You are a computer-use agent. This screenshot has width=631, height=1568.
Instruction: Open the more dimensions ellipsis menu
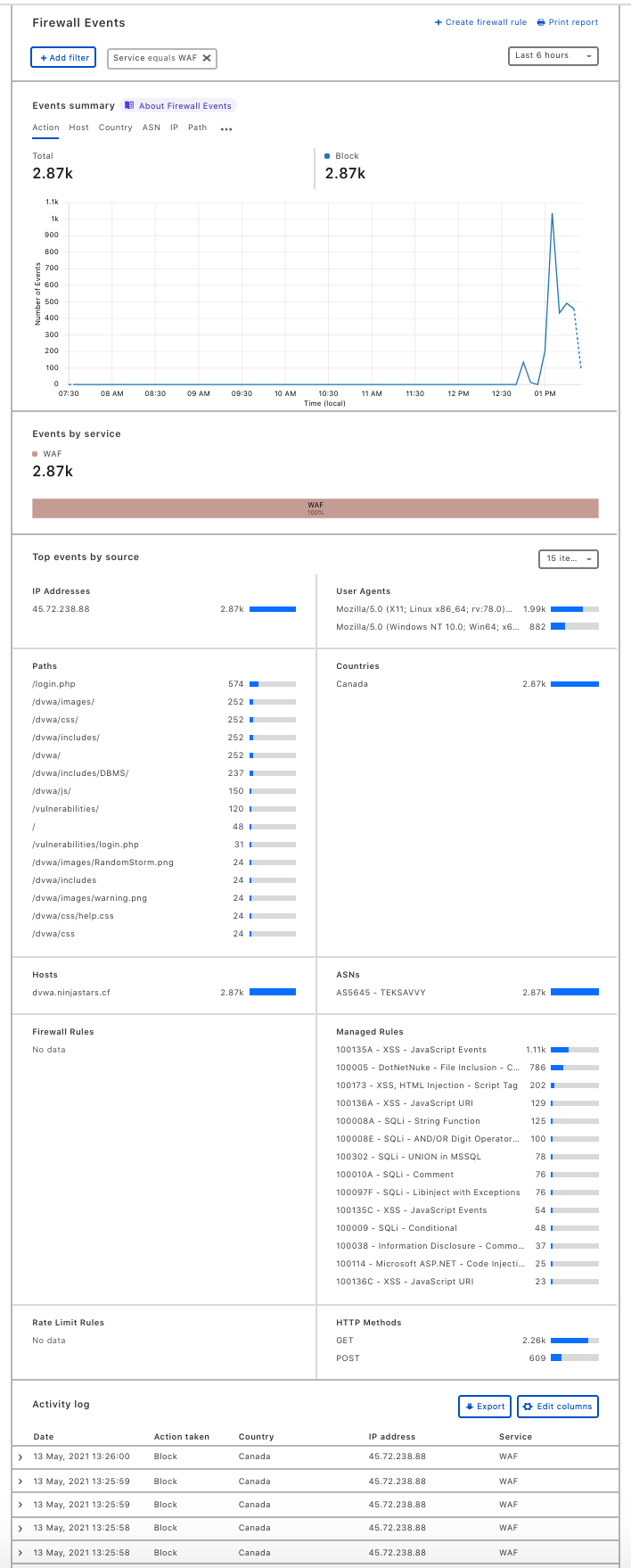point(226,128)
